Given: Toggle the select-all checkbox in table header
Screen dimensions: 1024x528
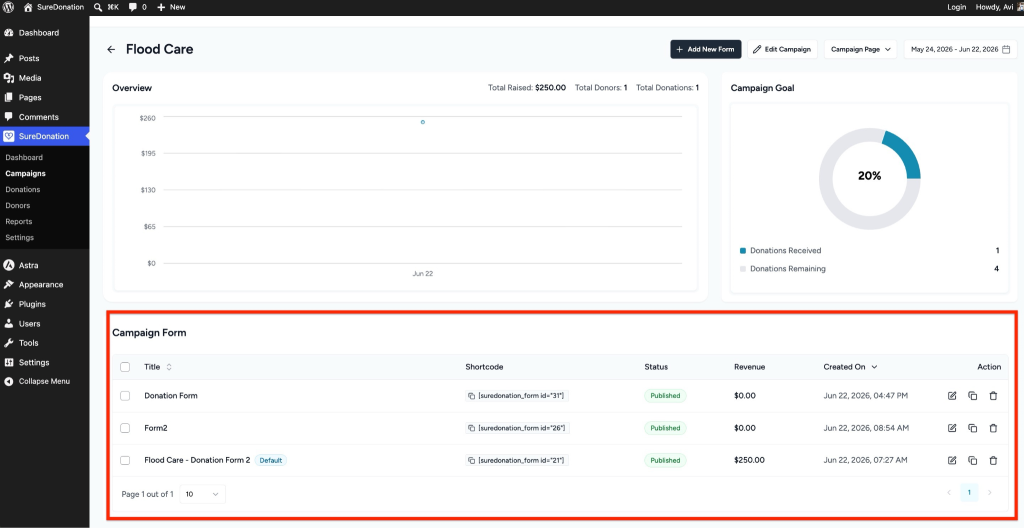Looking at the screenshot, I should tap(125, 367).
